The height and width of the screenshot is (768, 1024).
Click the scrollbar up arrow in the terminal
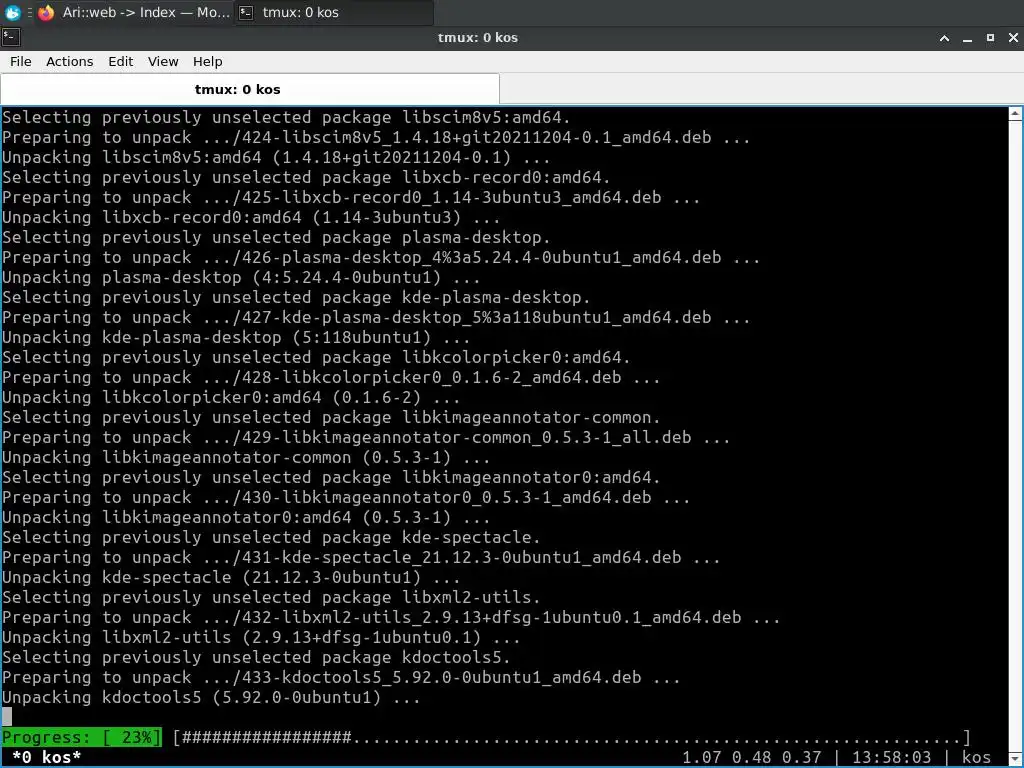[1016, 114]
